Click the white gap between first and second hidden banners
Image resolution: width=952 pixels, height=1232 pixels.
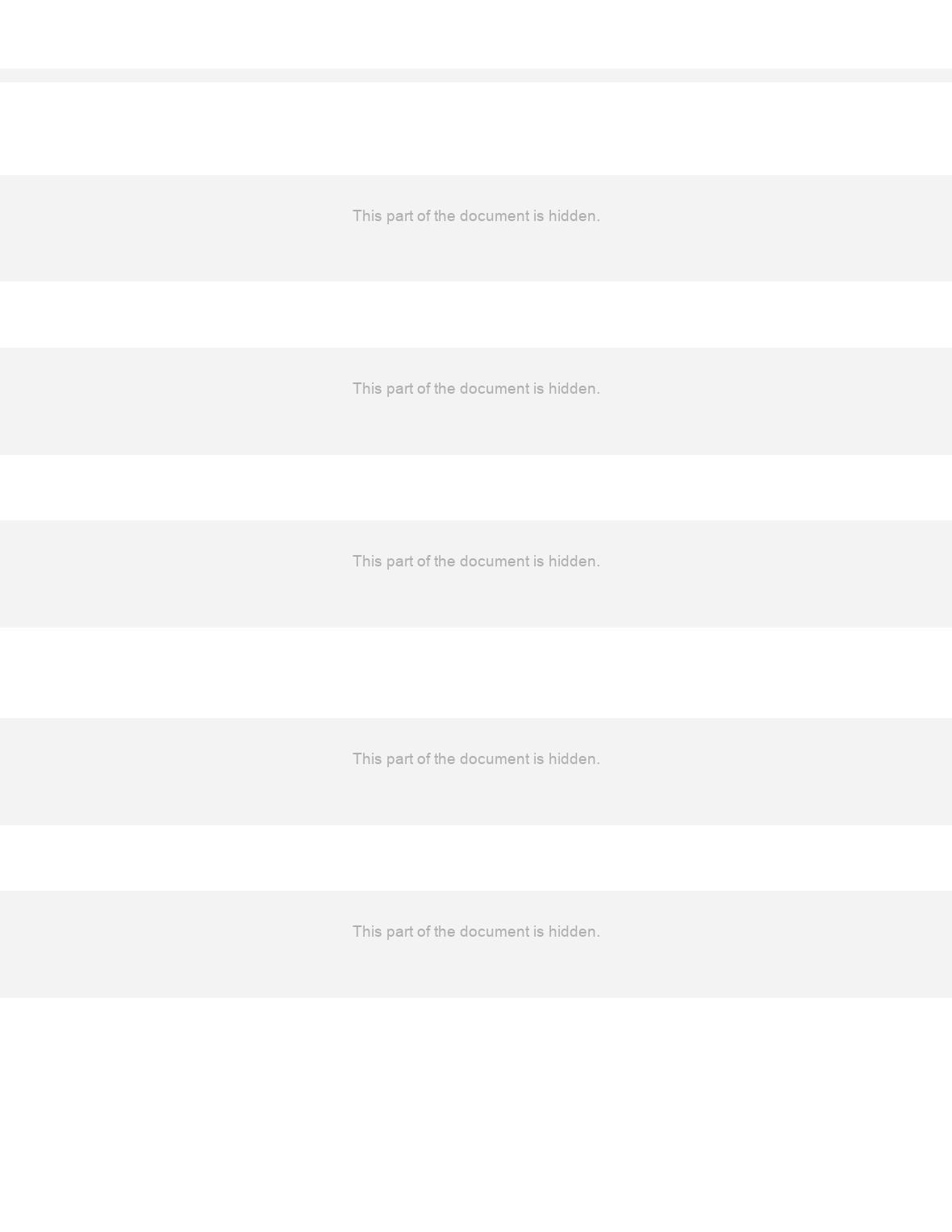point(476,315)
